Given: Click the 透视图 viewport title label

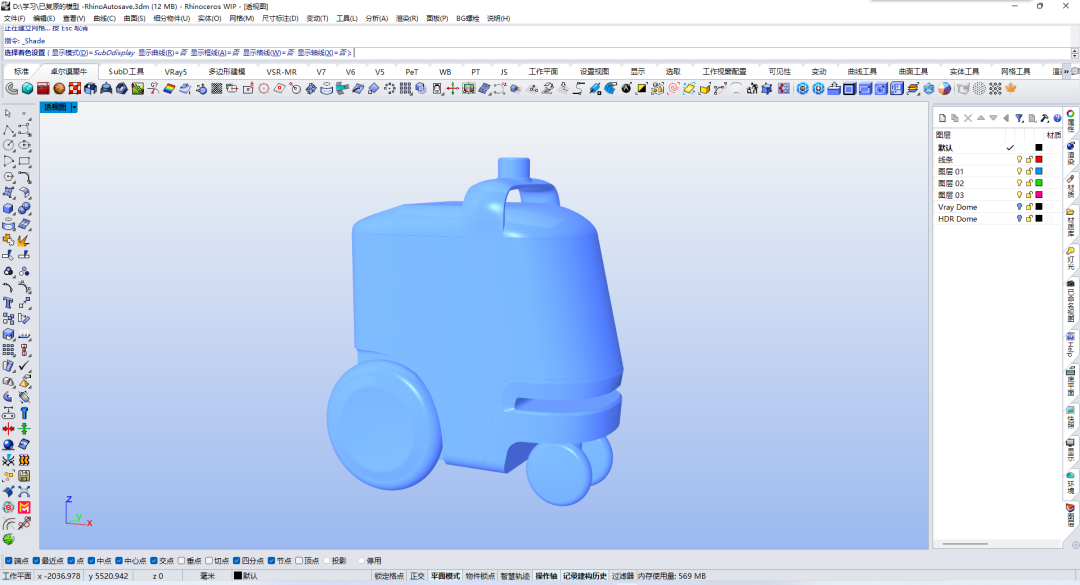Looking at the screenshot, I should [56, 107].
